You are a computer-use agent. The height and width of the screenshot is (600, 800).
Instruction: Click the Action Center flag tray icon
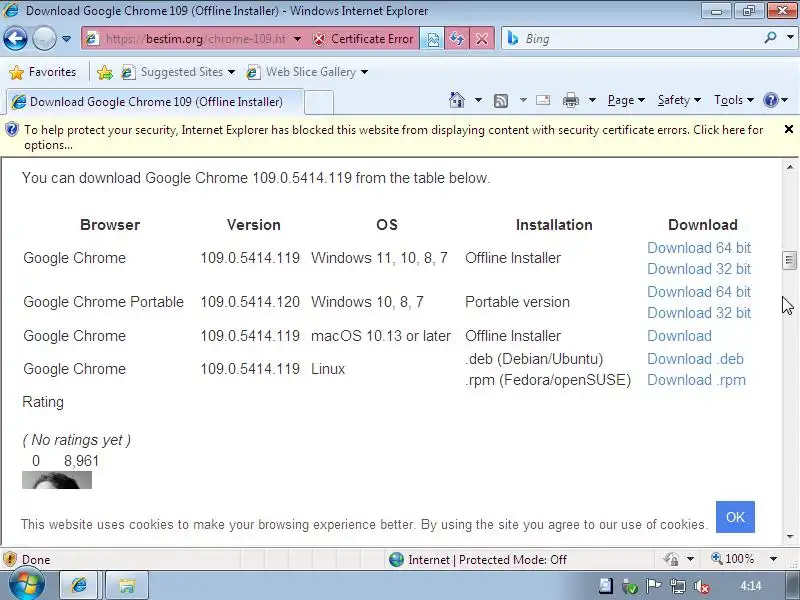(654, 586)
